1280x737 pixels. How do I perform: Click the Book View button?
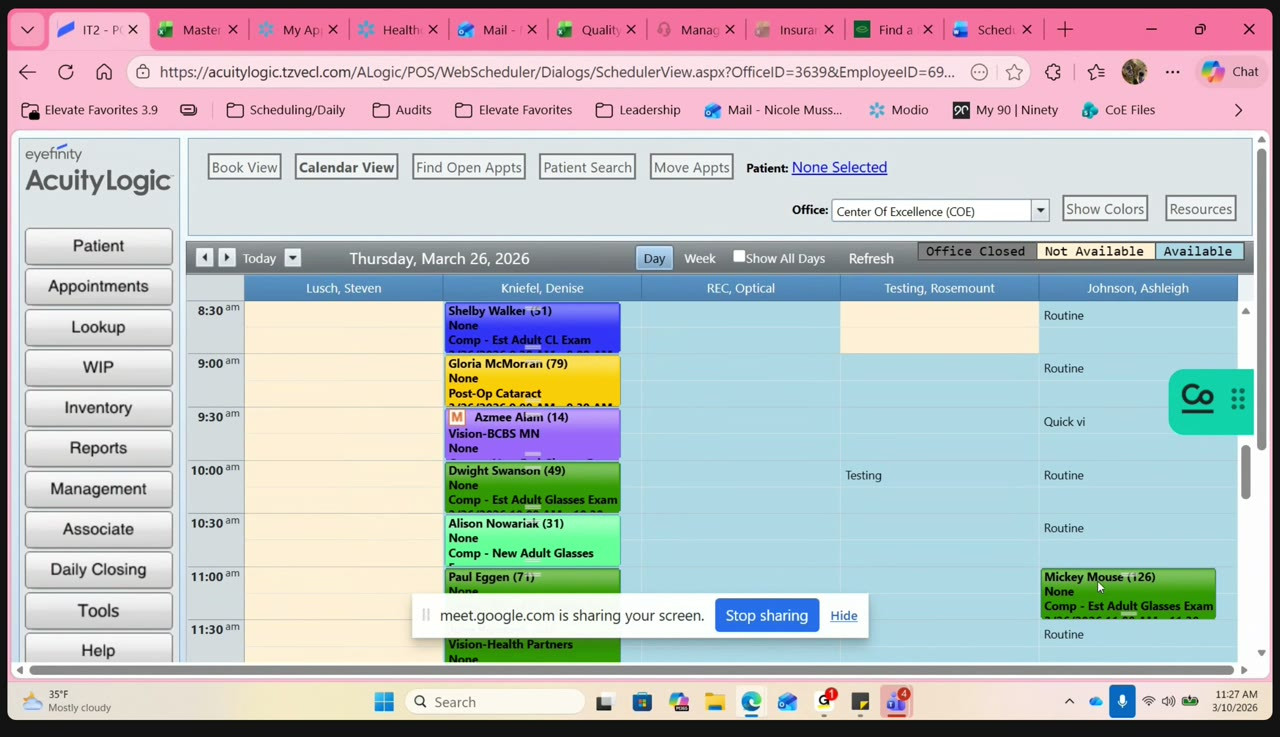pos(244,167)
